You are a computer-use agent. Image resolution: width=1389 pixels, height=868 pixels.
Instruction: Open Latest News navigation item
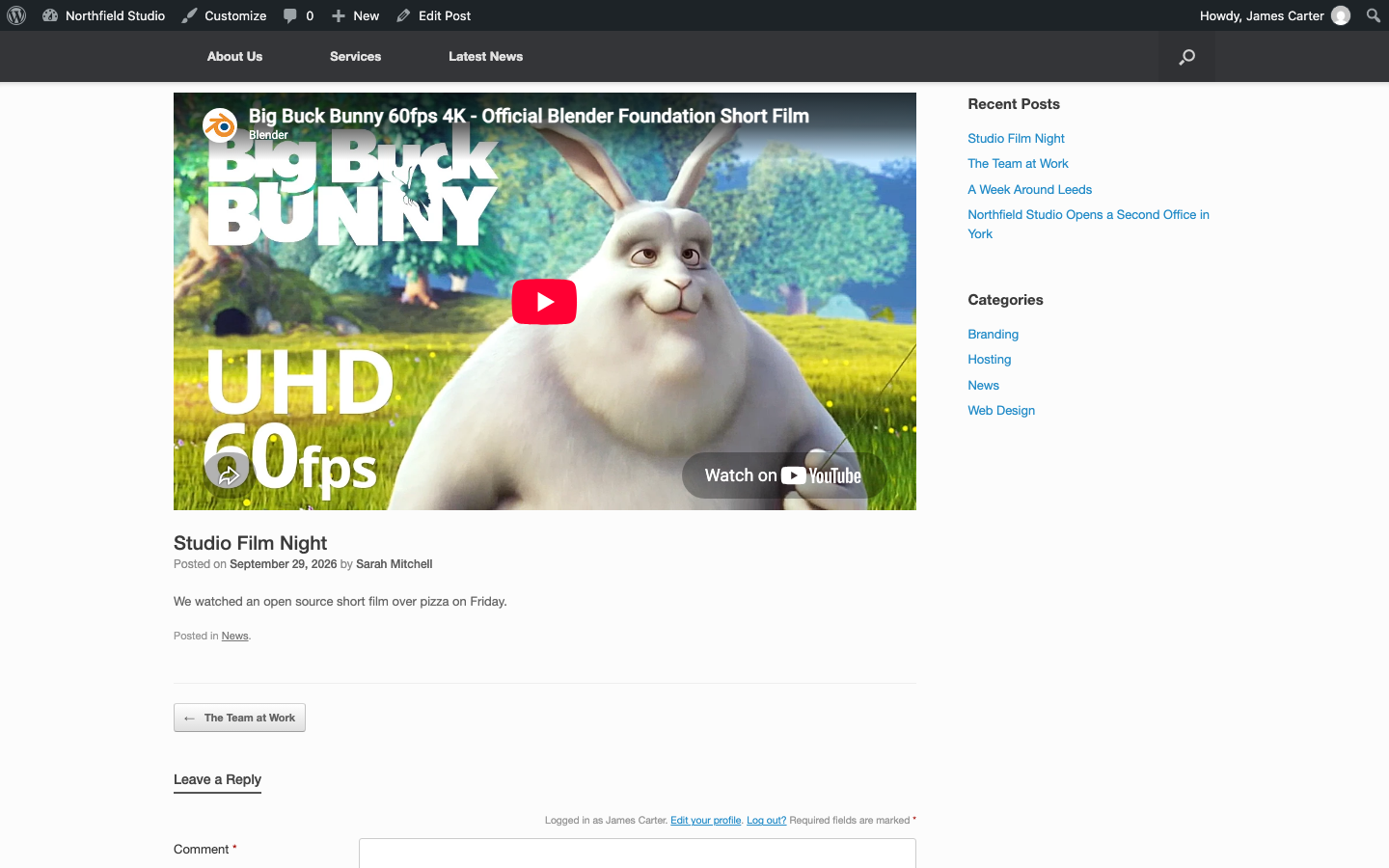pos(485,56)
